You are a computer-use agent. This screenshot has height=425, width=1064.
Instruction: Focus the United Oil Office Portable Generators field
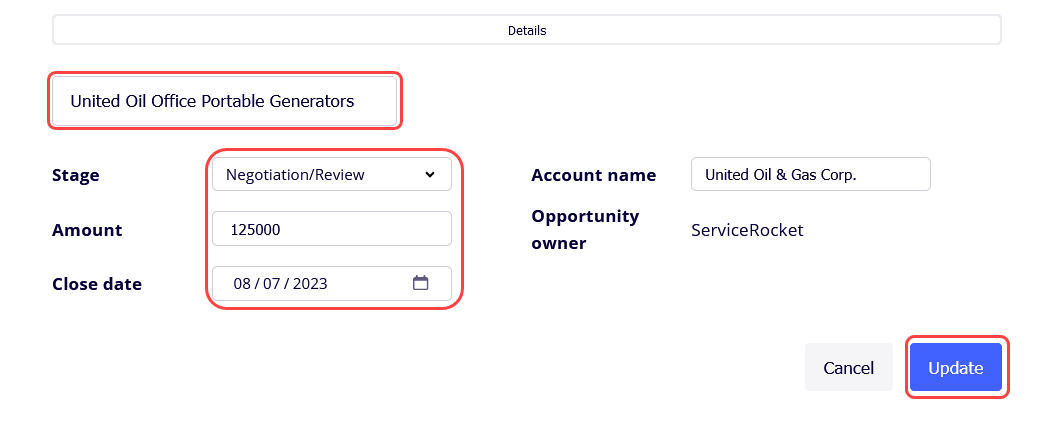click(225, 101)
